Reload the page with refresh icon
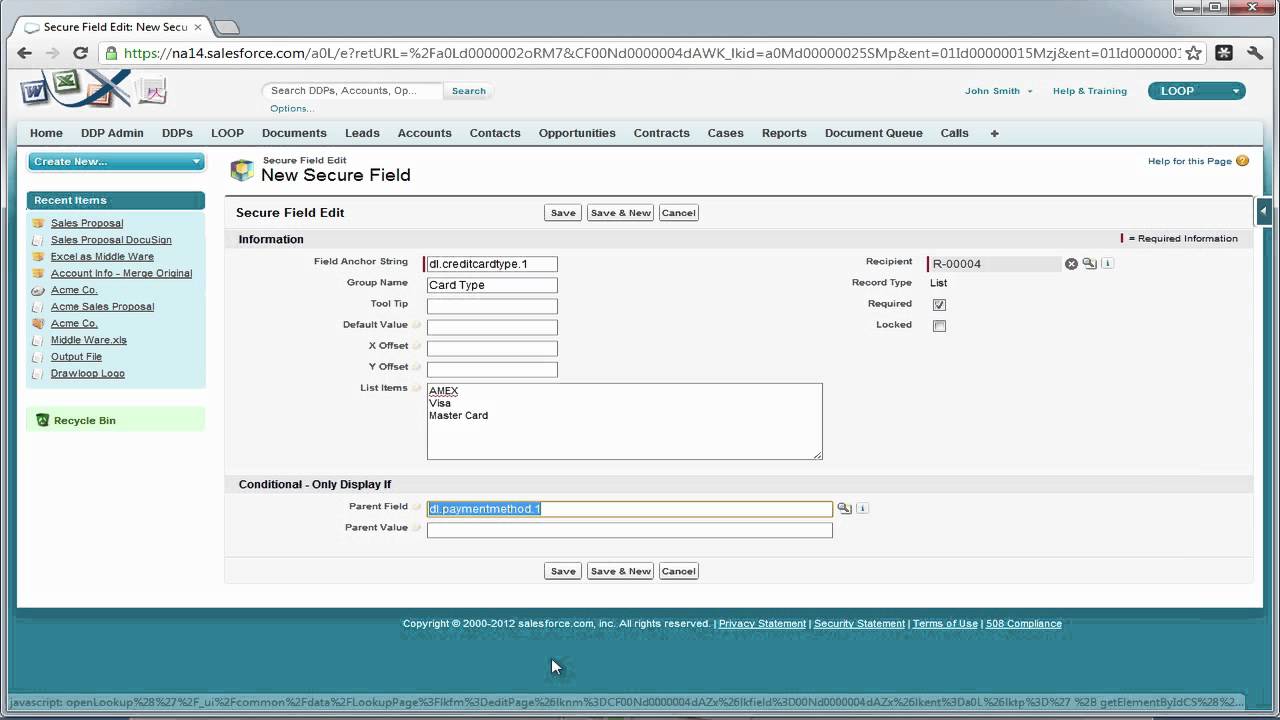Viewport: 1280px width, 720px height. click(80, 54)
